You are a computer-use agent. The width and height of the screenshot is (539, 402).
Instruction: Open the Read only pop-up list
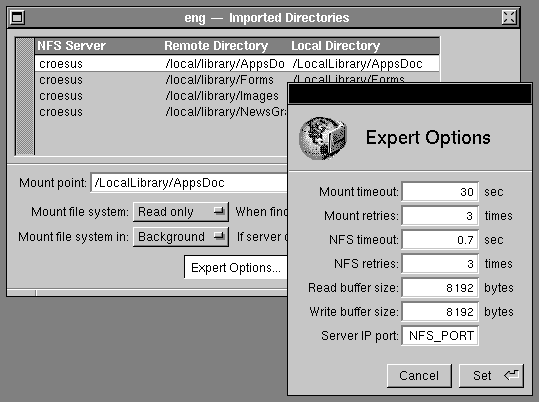181,212
